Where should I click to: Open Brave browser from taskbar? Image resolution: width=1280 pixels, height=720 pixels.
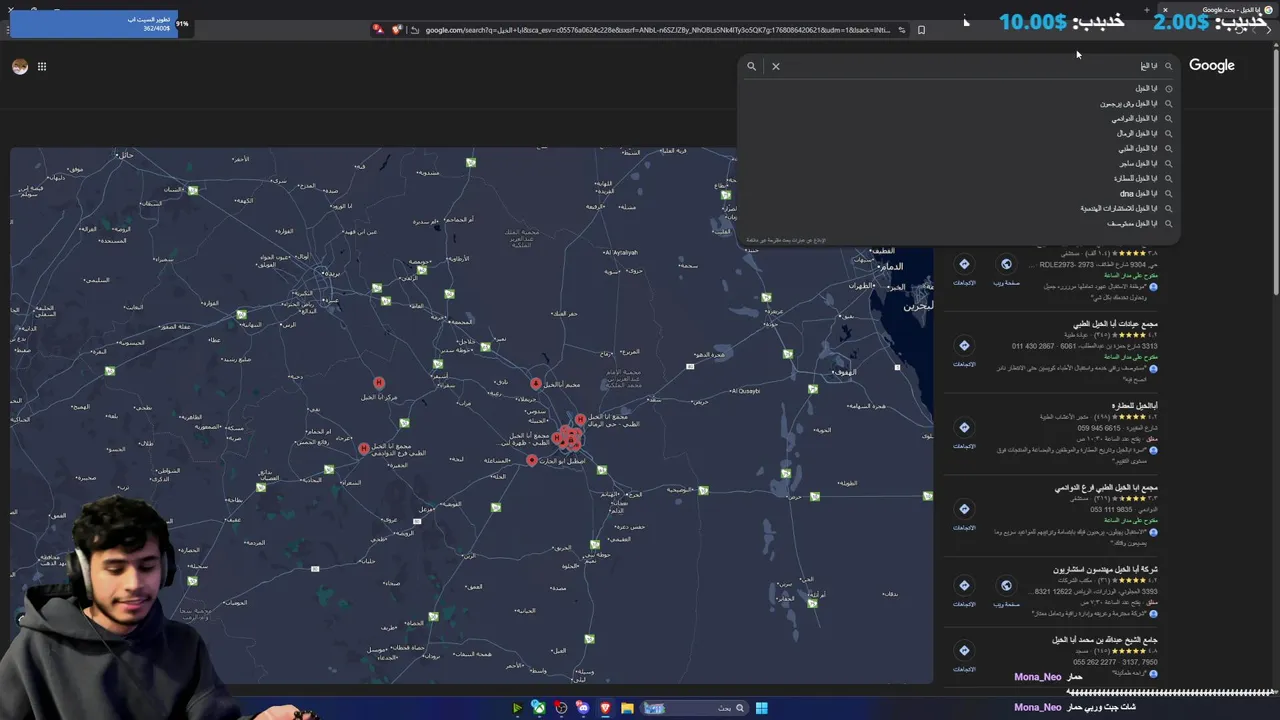[x=605, y=708]
